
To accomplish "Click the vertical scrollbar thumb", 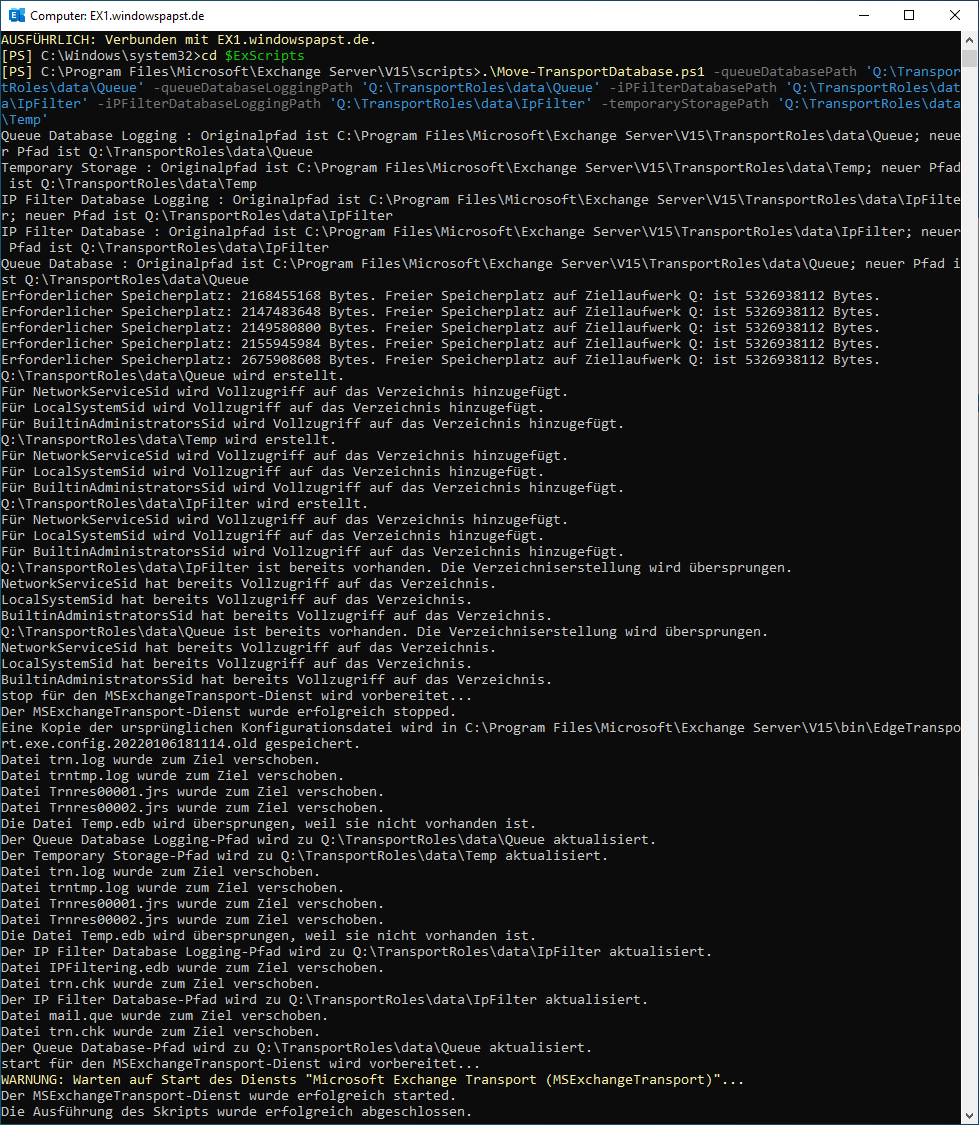I will coord(969,57).
